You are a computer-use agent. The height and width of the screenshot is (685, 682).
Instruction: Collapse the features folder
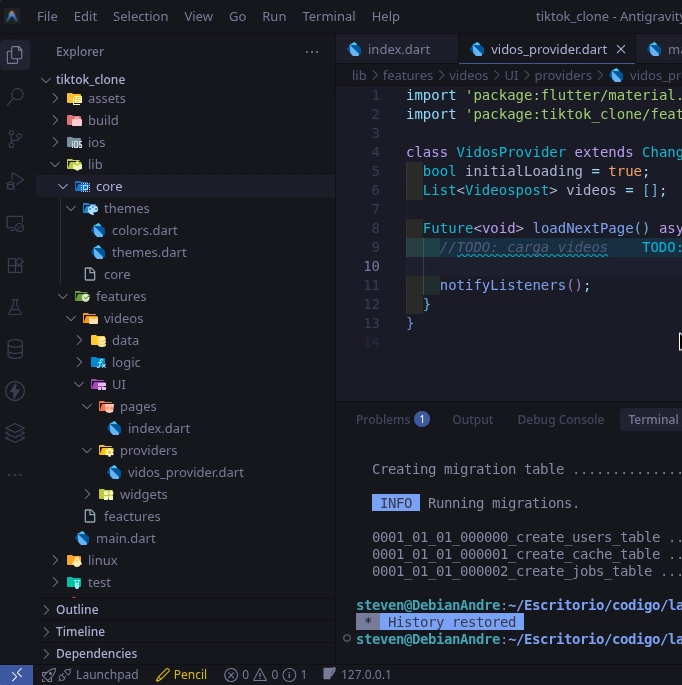pos(120,296)
